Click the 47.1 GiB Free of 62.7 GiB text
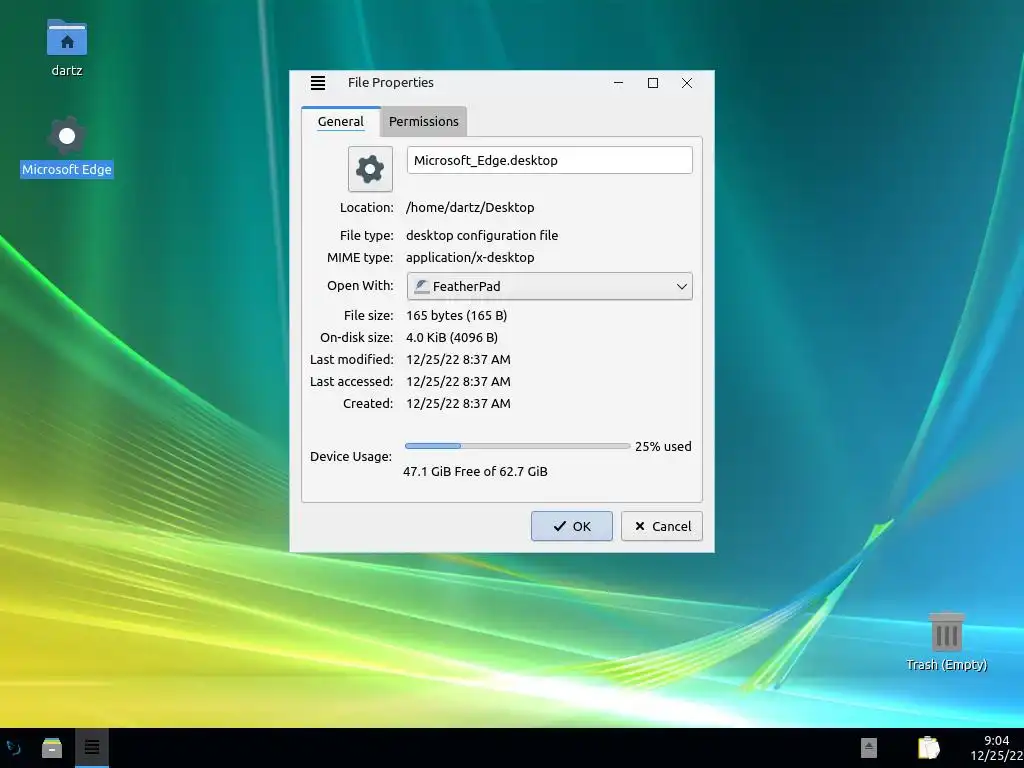The width and height of the screenshot is (1024, 768). (475, 472)
